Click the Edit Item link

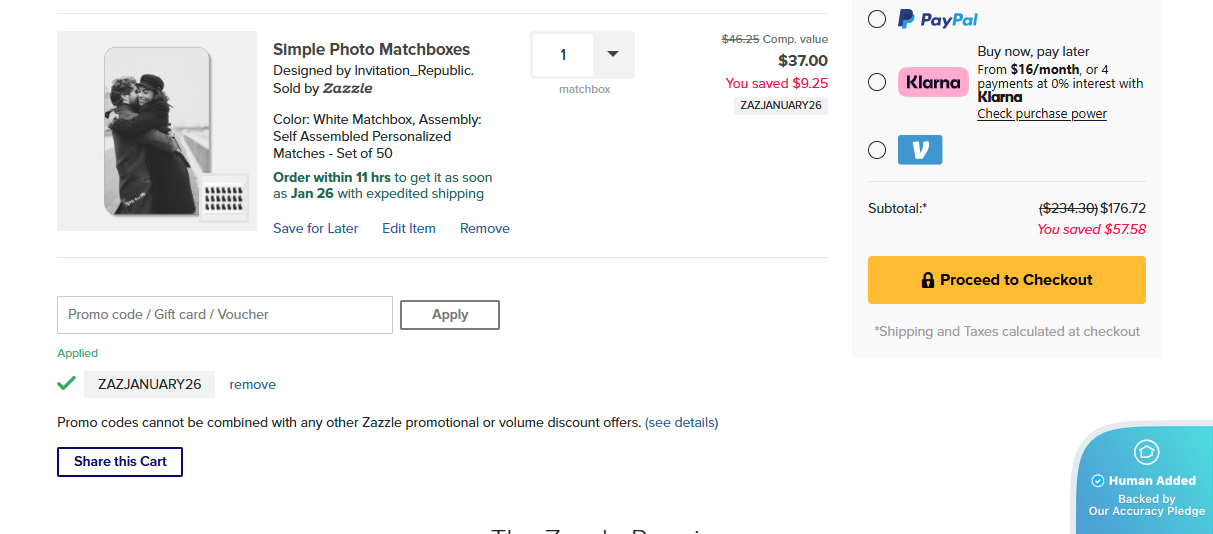coord(409,228)
